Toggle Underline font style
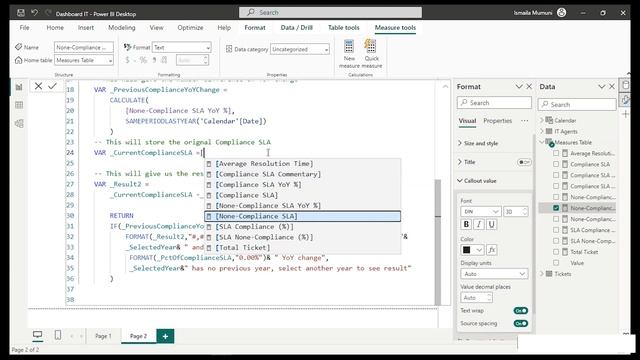 492,224
